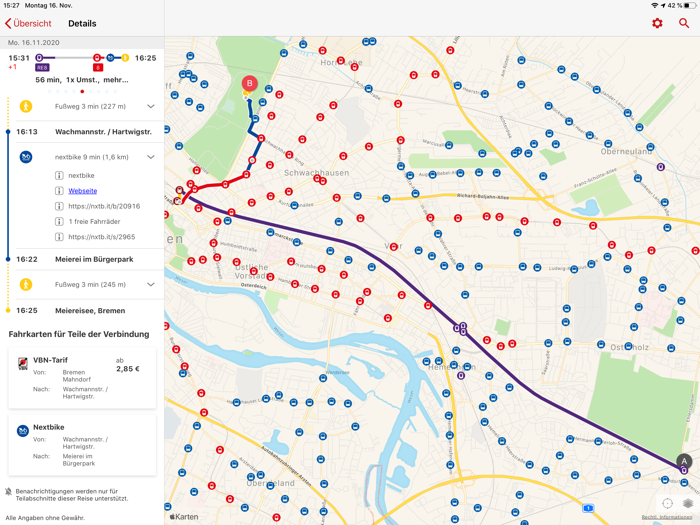Click date header Mo. 16.11.2020
The height and width of the screenshot is (525, 700).
33,43
